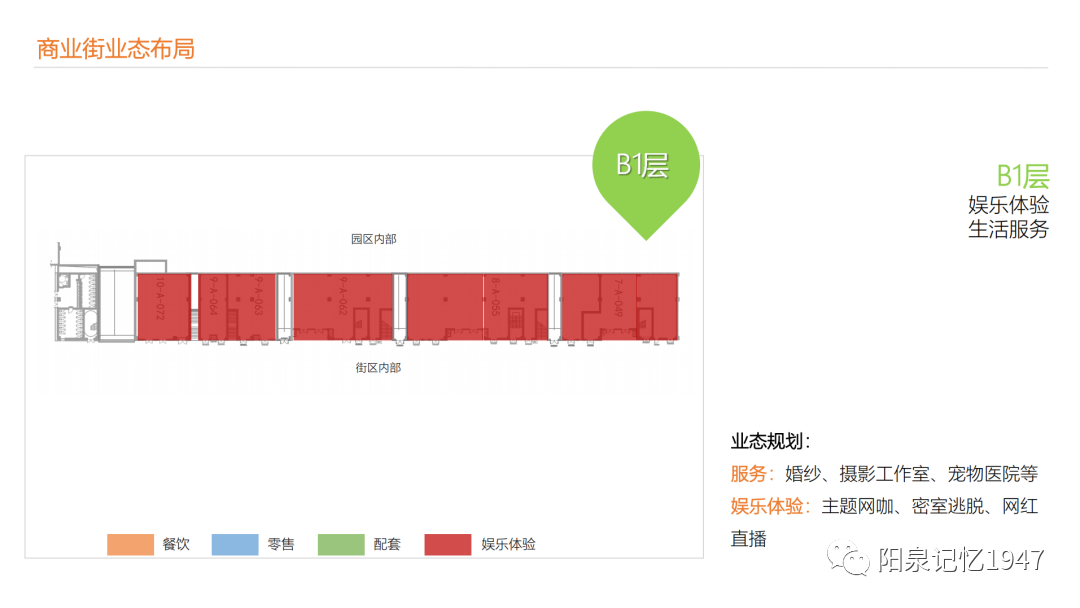
Task: Select shop unit 7-A-049 on floor plan
Action: click(620, 300)
